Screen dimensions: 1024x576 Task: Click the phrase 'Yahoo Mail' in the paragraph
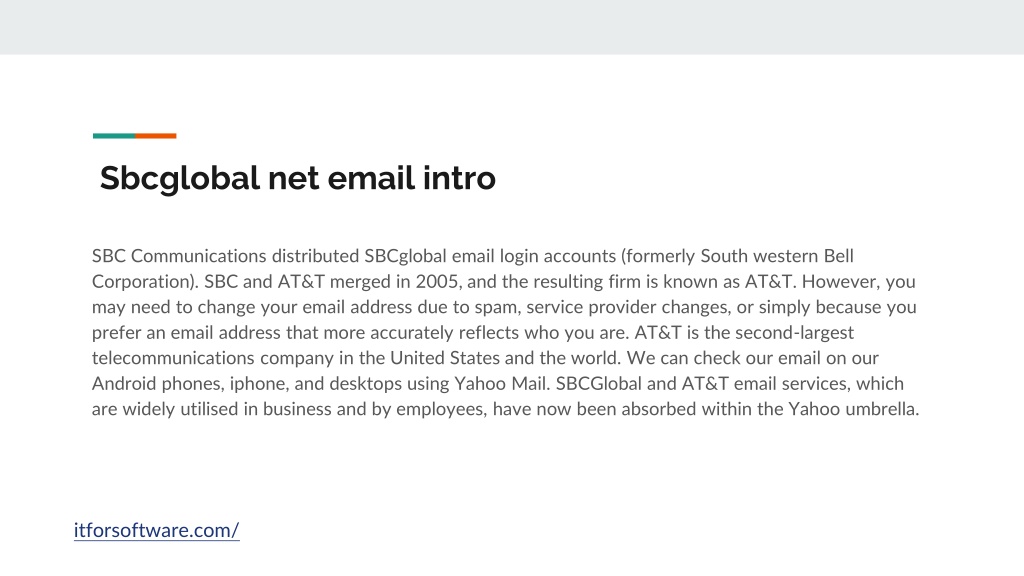pos(500,383)
